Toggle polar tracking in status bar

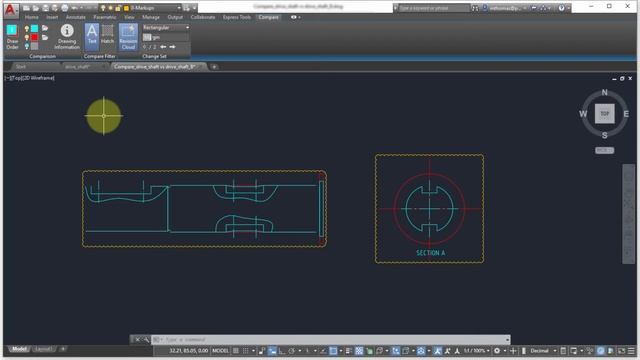pos(291,351)
